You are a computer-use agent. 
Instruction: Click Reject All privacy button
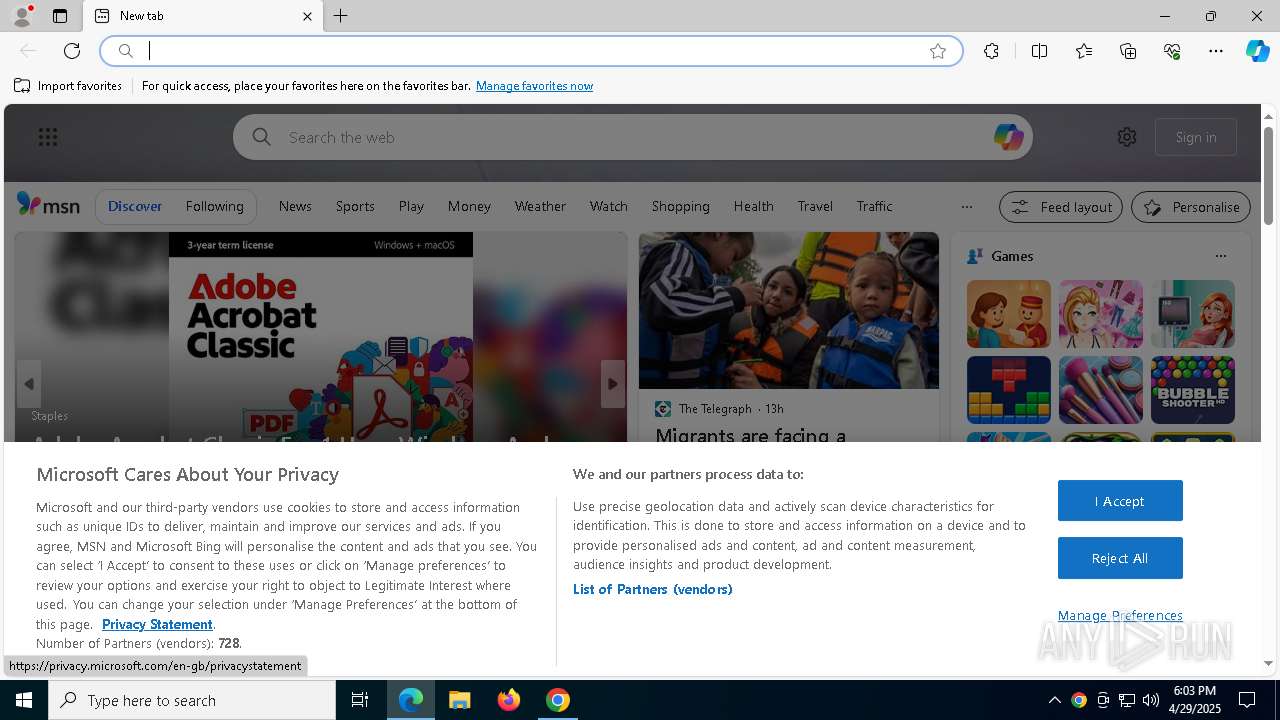click(1120, 558)
